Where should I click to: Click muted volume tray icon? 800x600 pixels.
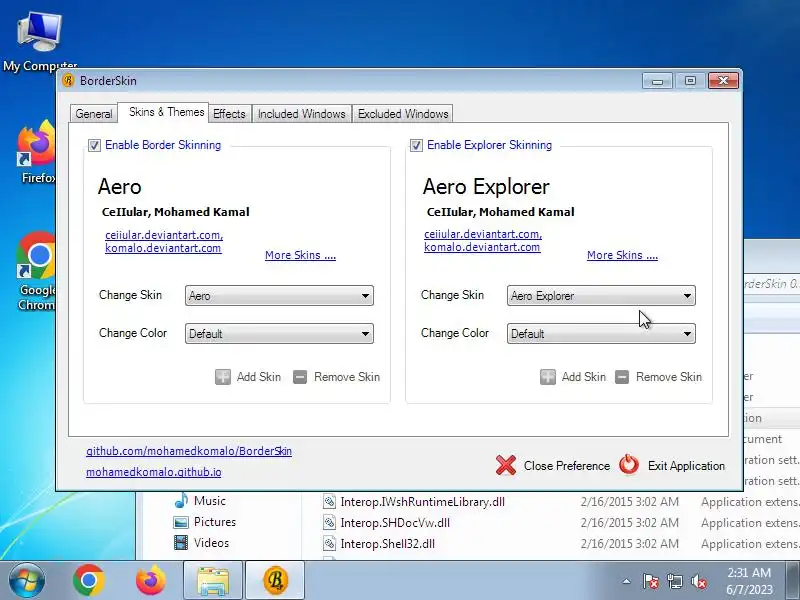[699, 581]
